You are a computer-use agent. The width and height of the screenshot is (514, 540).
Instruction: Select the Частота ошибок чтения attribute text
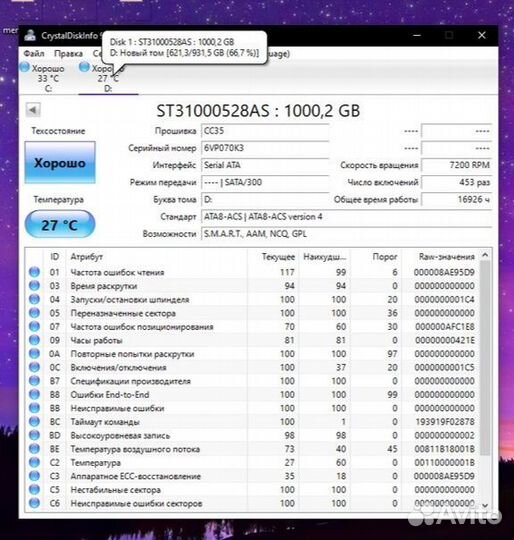coord(117,272)
